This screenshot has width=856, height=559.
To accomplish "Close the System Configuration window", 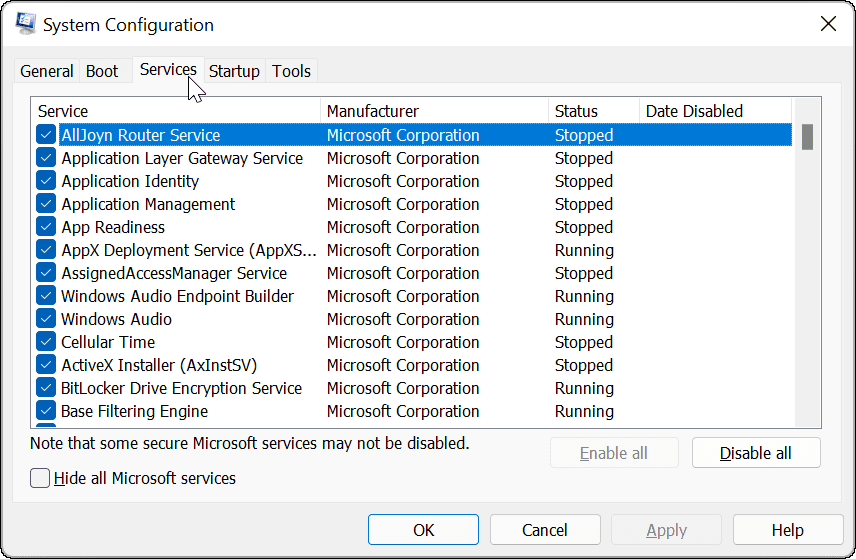I will (x=827, y=24).
